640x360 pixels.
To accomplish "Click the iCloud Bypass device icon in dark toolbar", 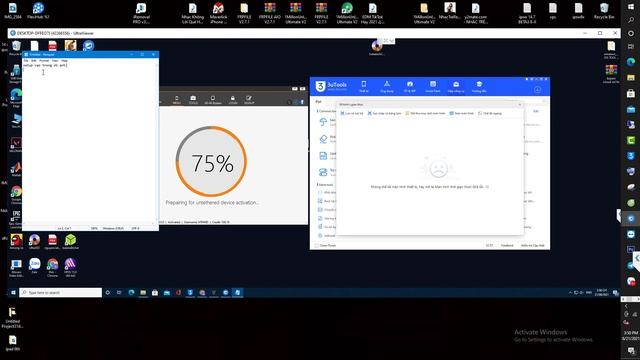I will pos(213,100).
